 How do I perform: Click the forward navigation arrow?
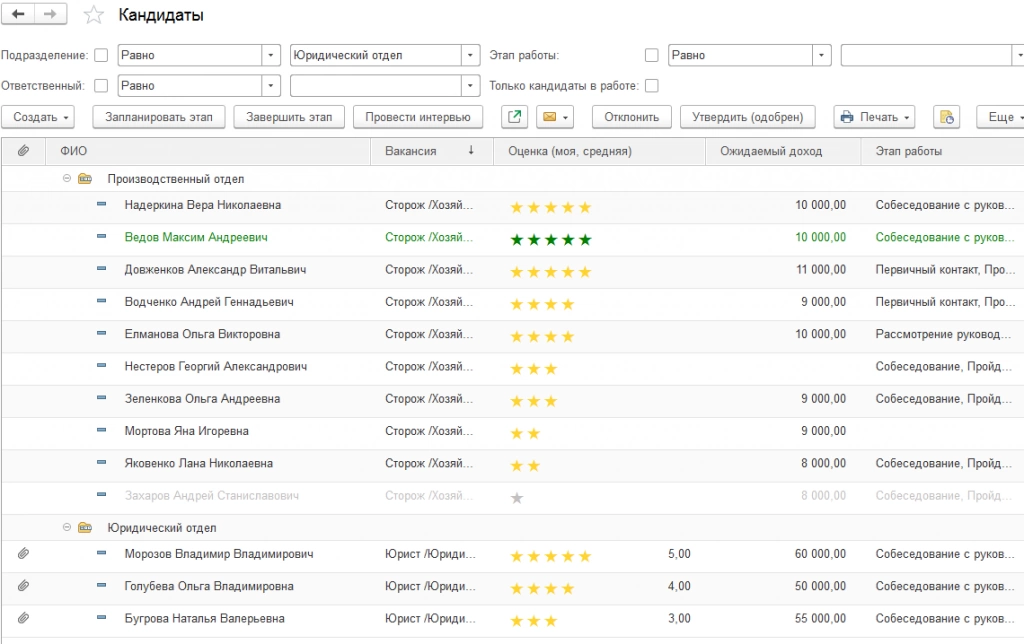(x=50, y=14)
